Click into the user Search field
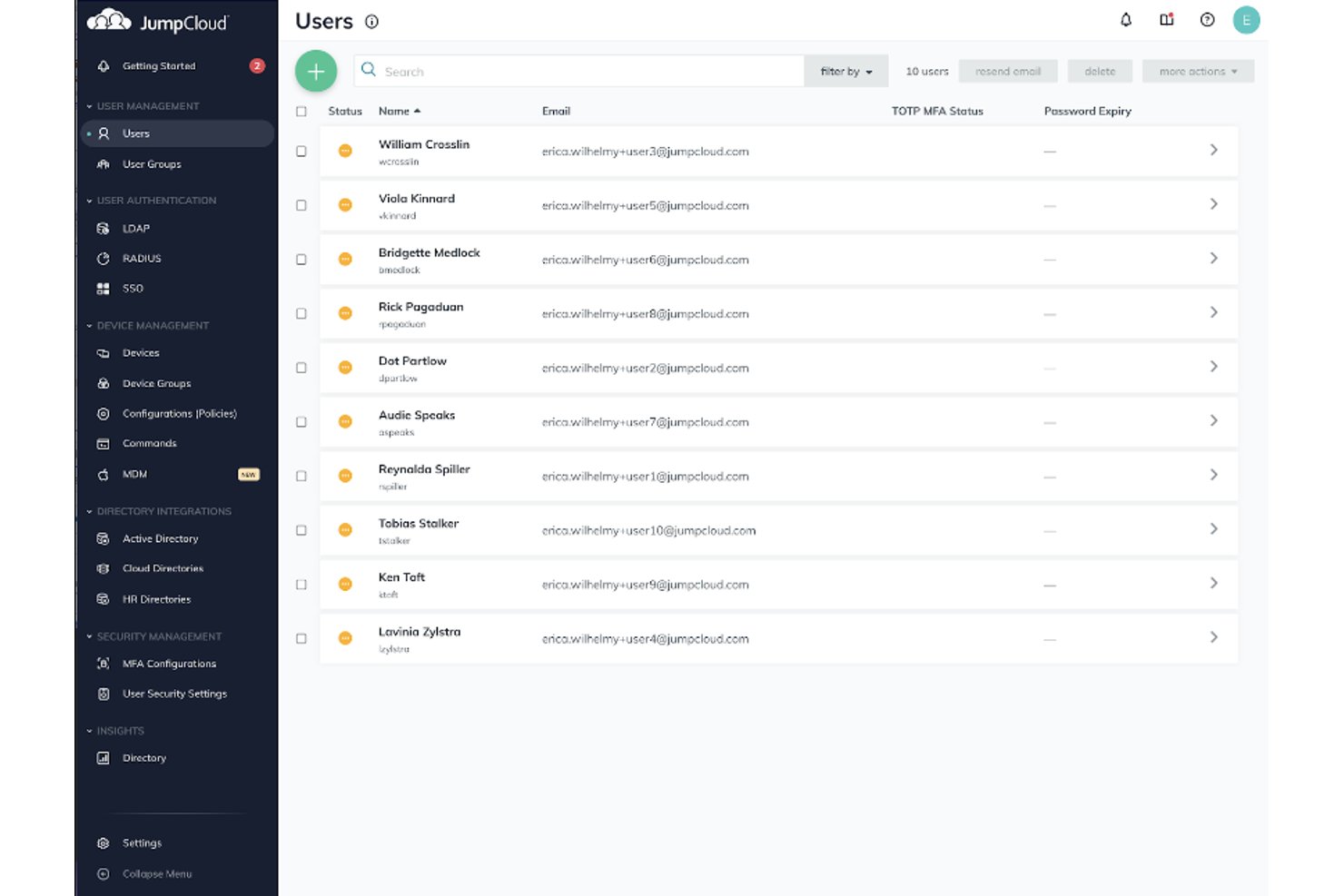 click(x=579, y=72)
